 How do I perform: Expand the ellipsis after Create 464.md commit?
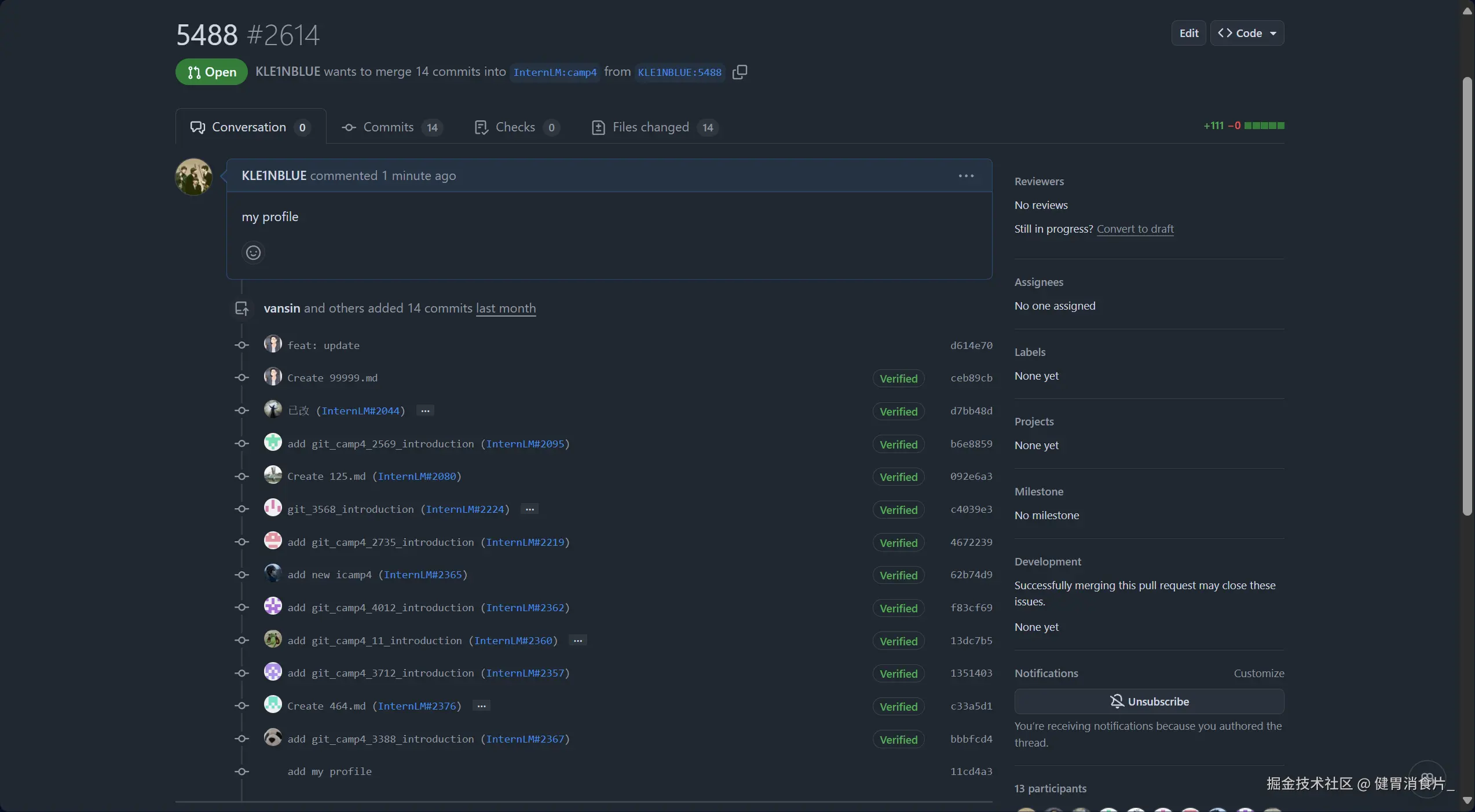[x=481, y=706]
